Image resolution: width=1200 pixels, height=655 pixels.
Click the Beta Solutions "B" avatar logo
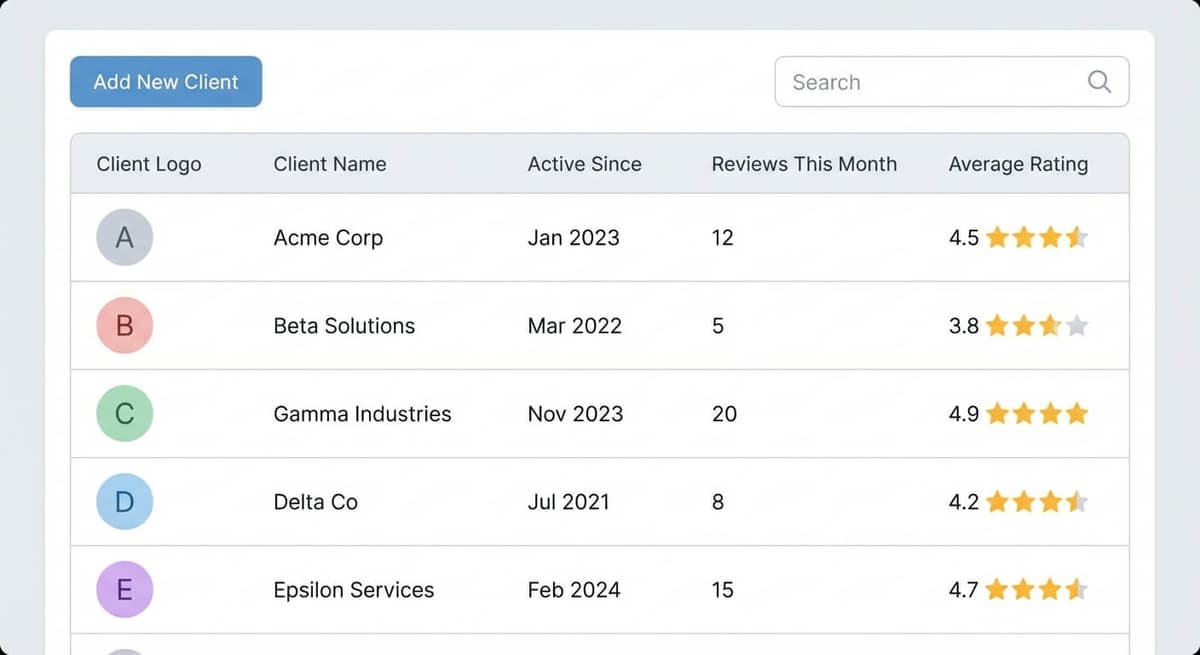click(124, 325)
